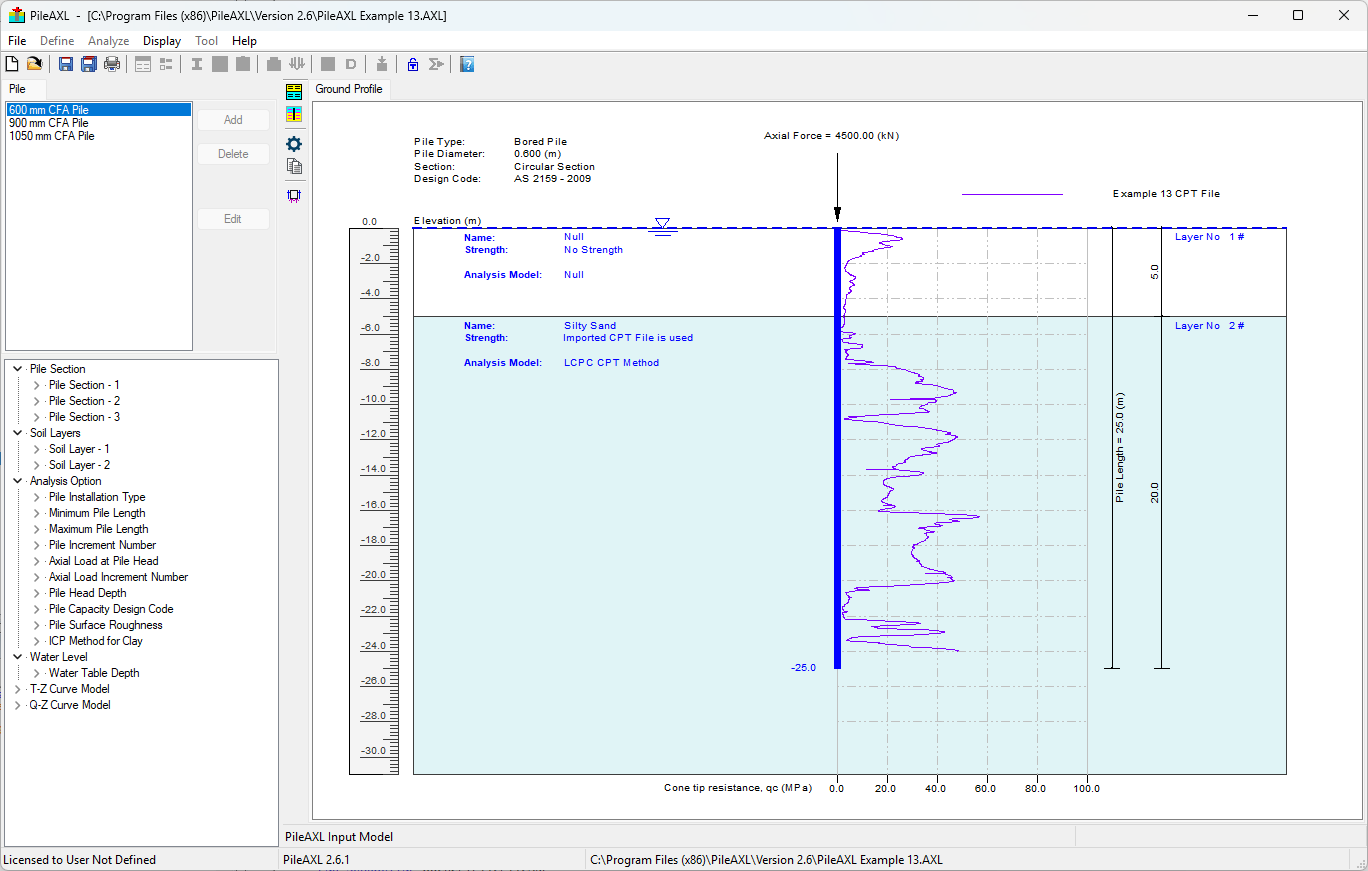This screenshot has height=871, width=1368.
Task: Click the pile in soil layers icon
Action: (294, 114)
